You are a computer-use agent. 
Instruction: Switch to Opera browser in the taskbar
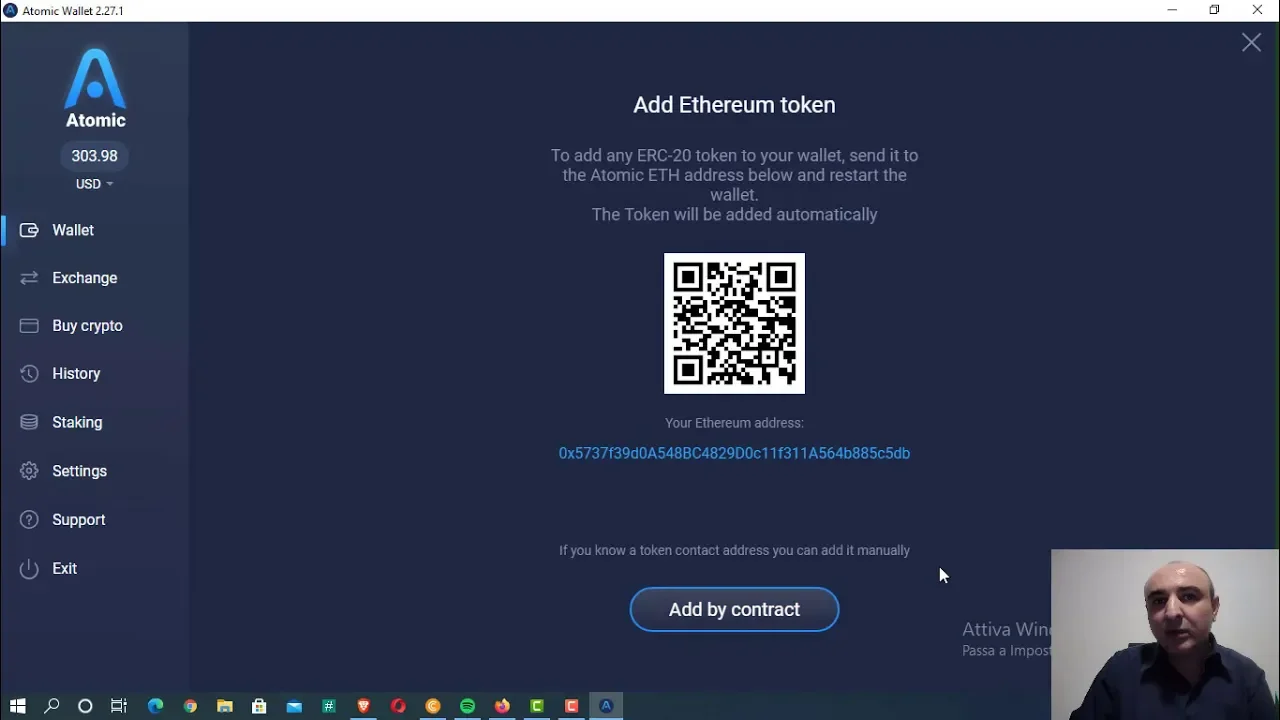pos(398,706)
